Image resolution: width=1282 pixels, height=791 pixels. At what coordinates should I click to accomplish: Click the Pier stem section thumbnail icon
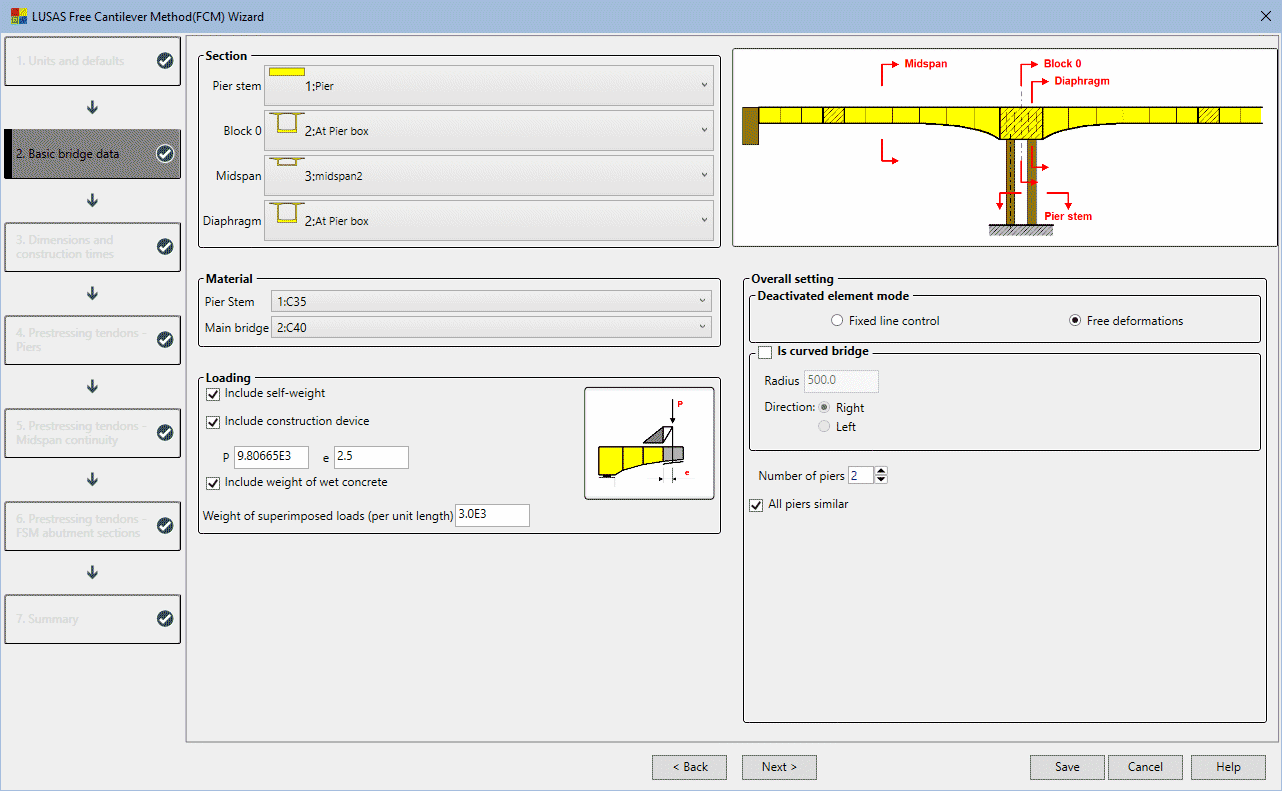(x=287, y=72)
